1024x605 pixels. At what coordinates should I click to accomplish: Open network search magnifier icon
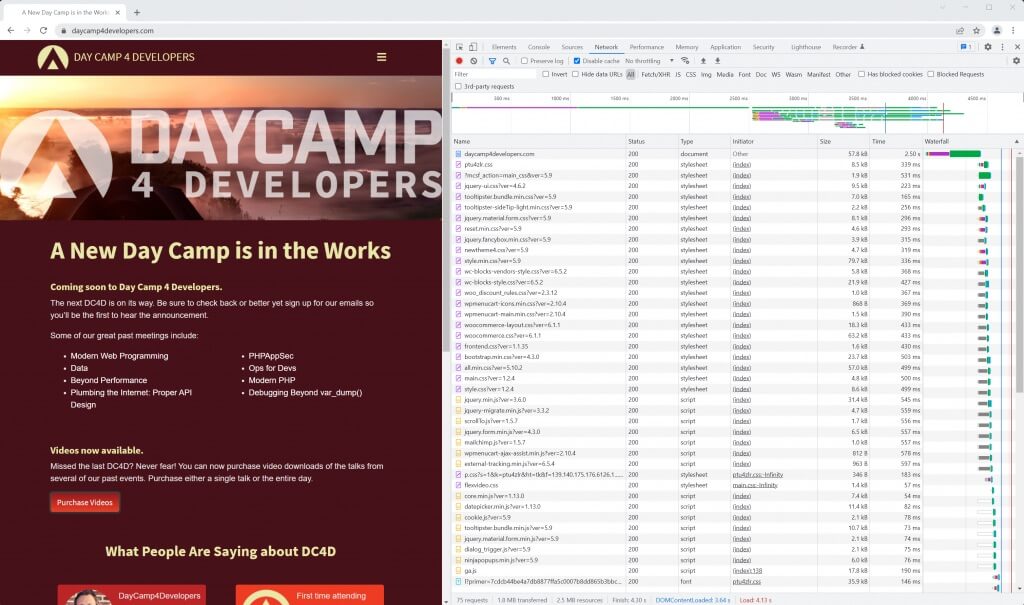(x=506, y=61)
